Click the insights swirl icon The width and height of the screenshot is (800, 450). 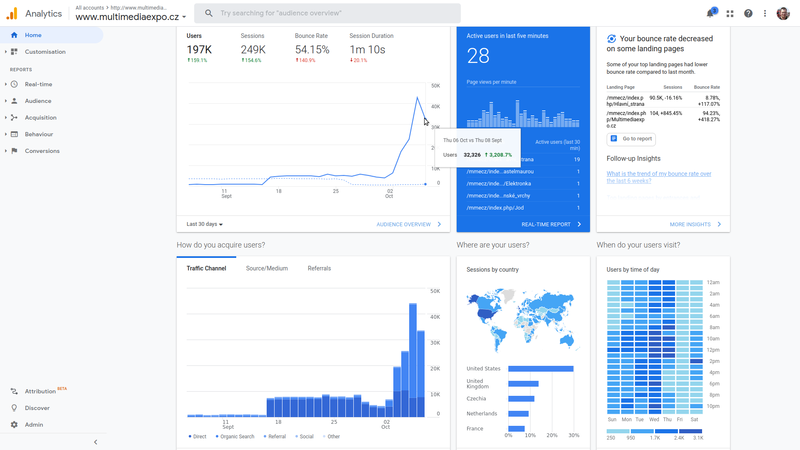coord(611,39)
